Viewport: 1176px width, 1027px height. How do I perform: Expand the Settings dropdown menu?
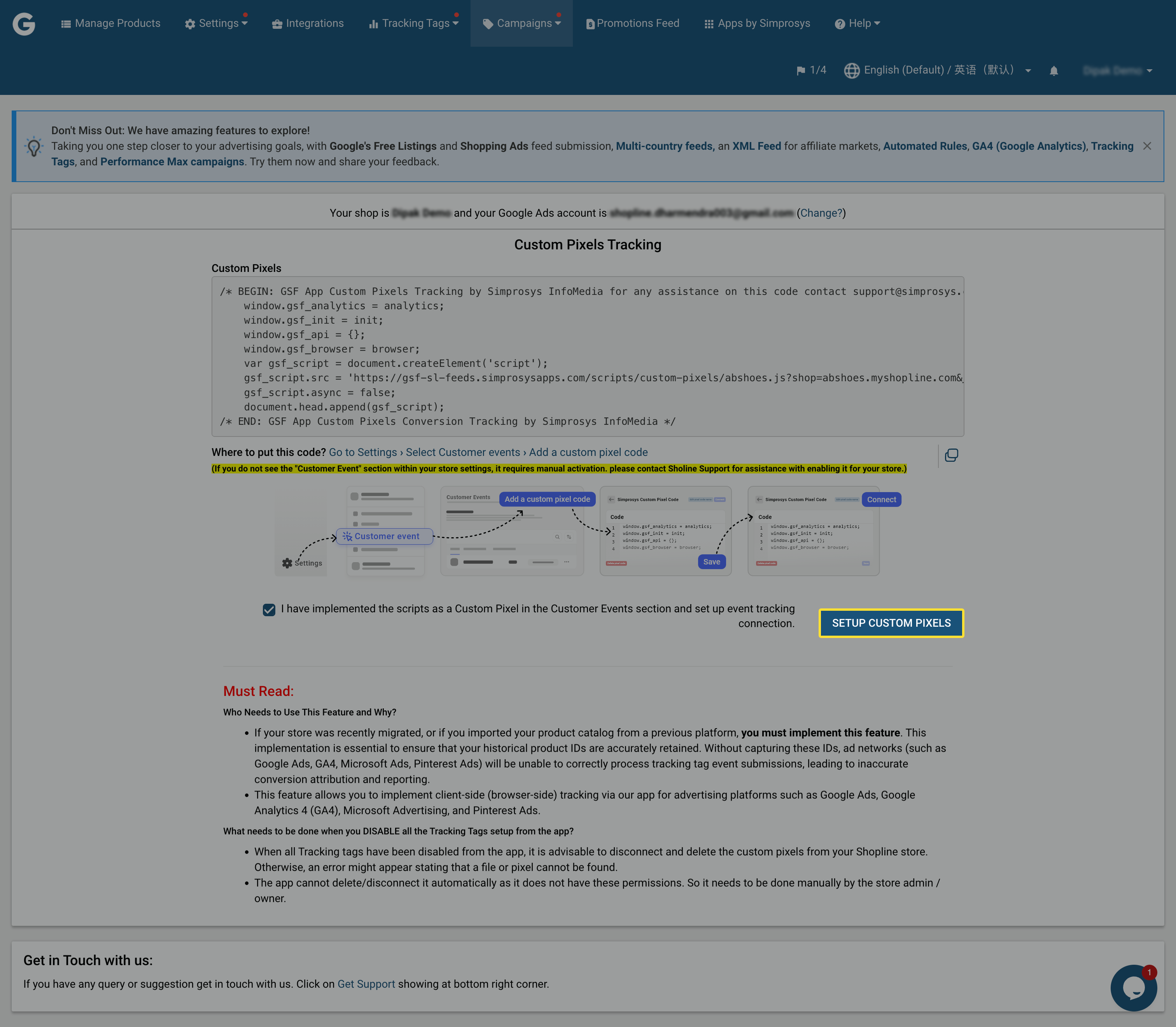coord(216,23)
